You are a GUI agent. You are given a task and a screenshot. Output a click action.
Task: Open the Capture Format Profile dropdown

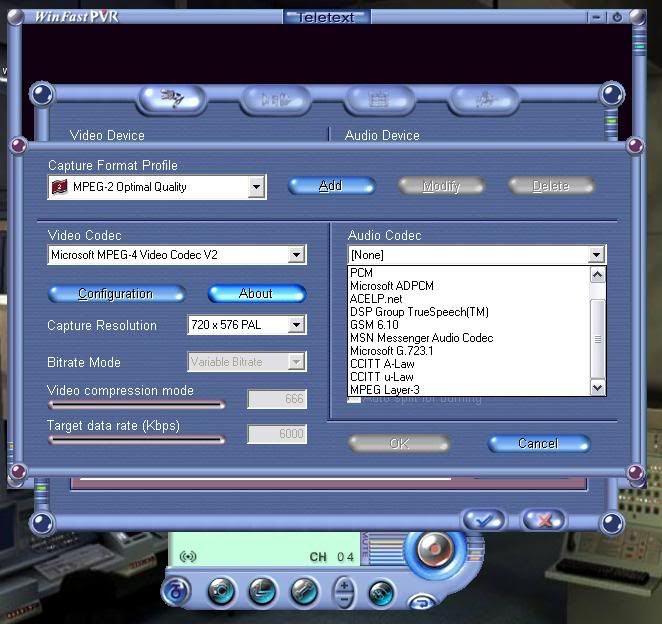[256, 187]
